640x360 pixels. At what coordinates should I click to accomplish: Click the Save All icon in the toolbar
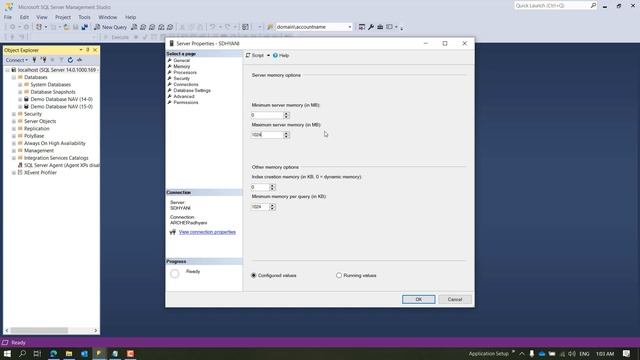84,27
